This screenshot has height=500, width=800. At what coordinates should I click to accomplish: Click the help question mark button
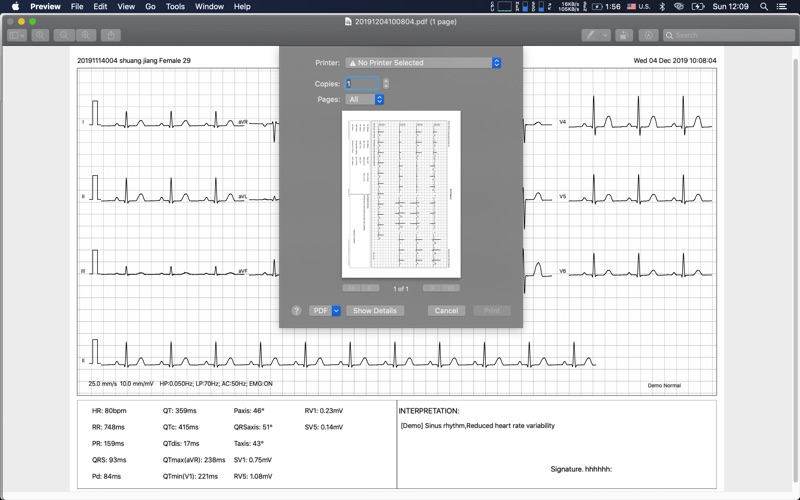(296, 311)
